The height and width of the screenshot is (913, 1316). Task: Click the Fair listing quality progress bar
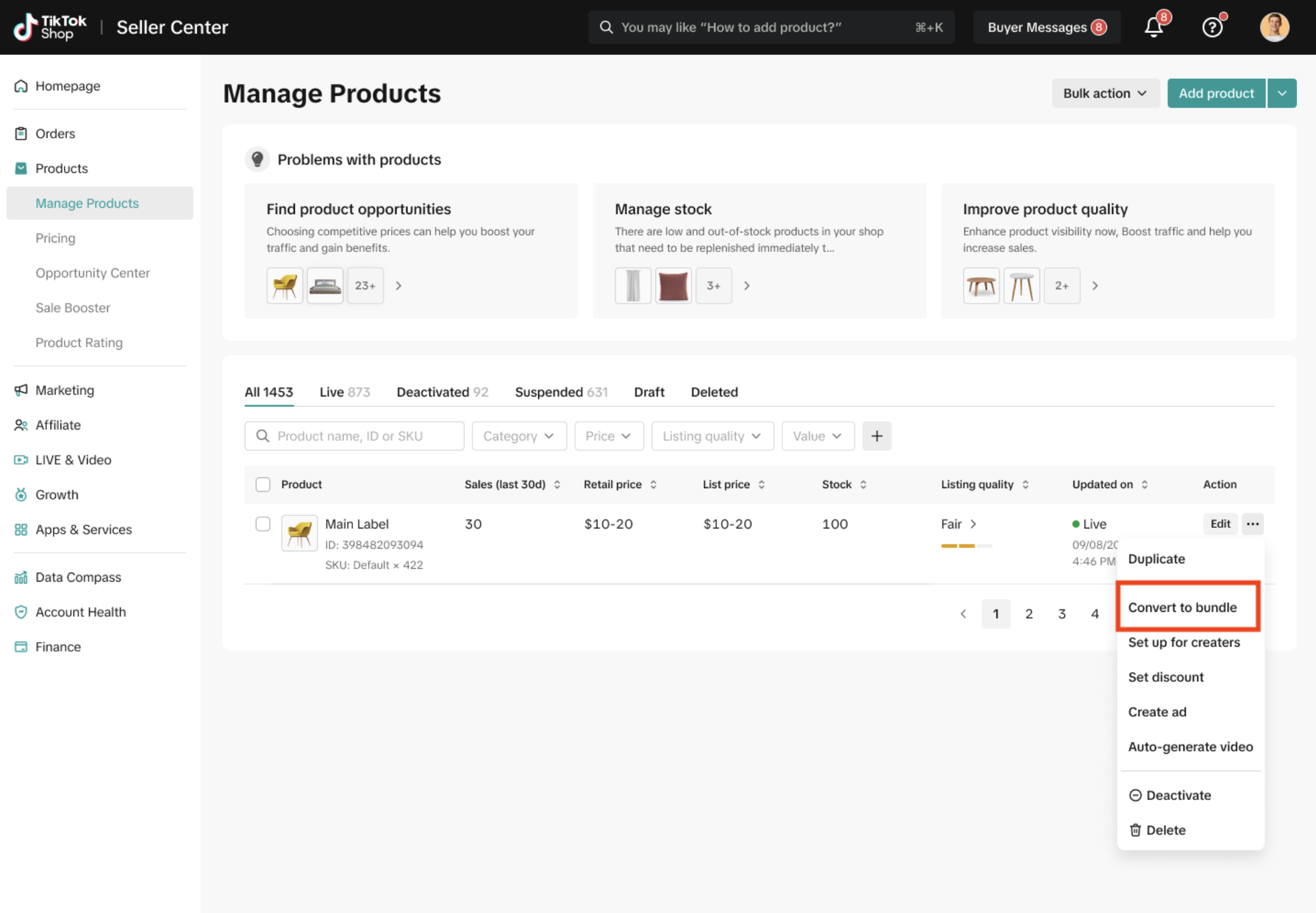click(966, 546)
